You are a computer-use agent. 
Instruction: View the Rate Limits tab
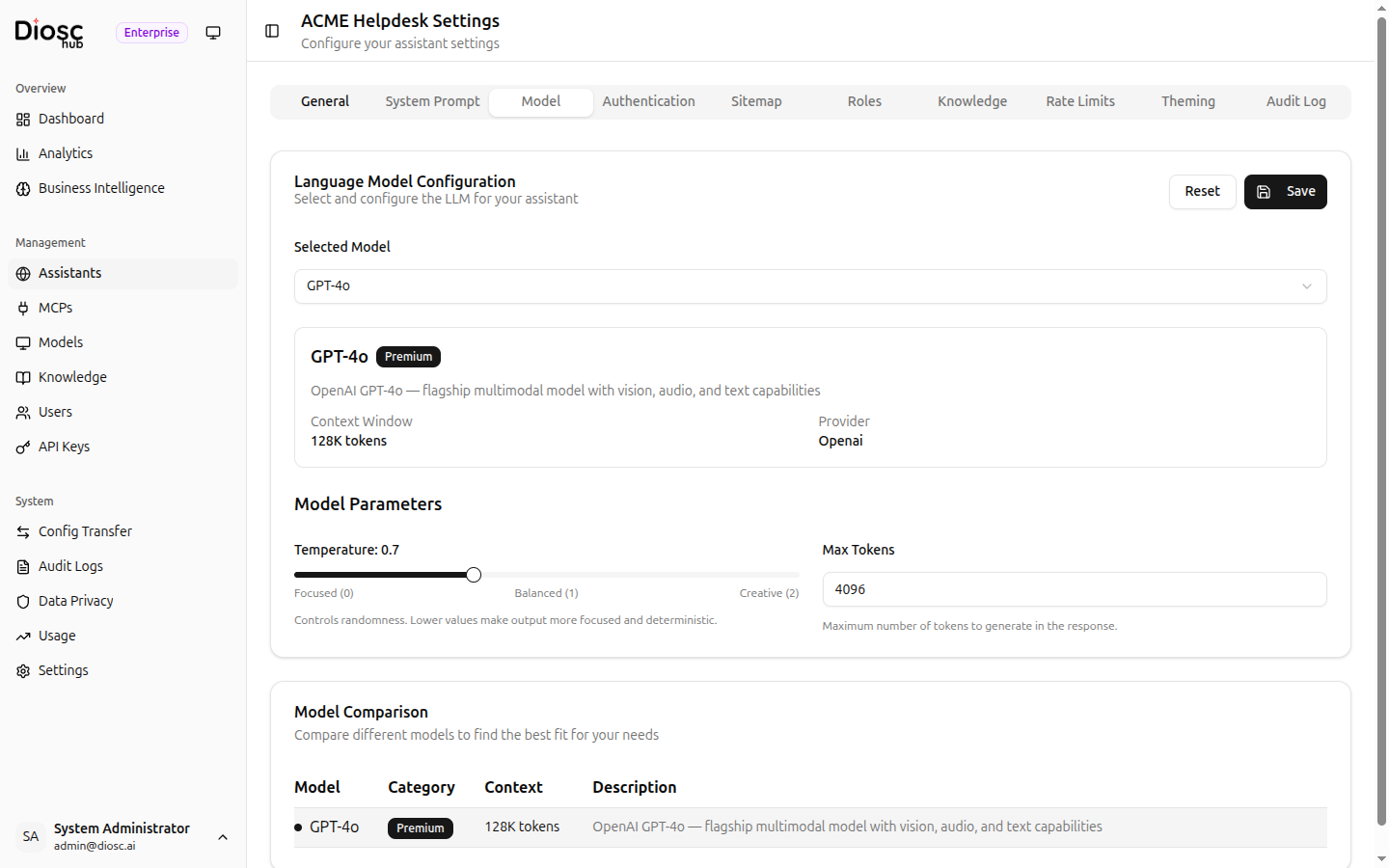tap(1080, 102)
